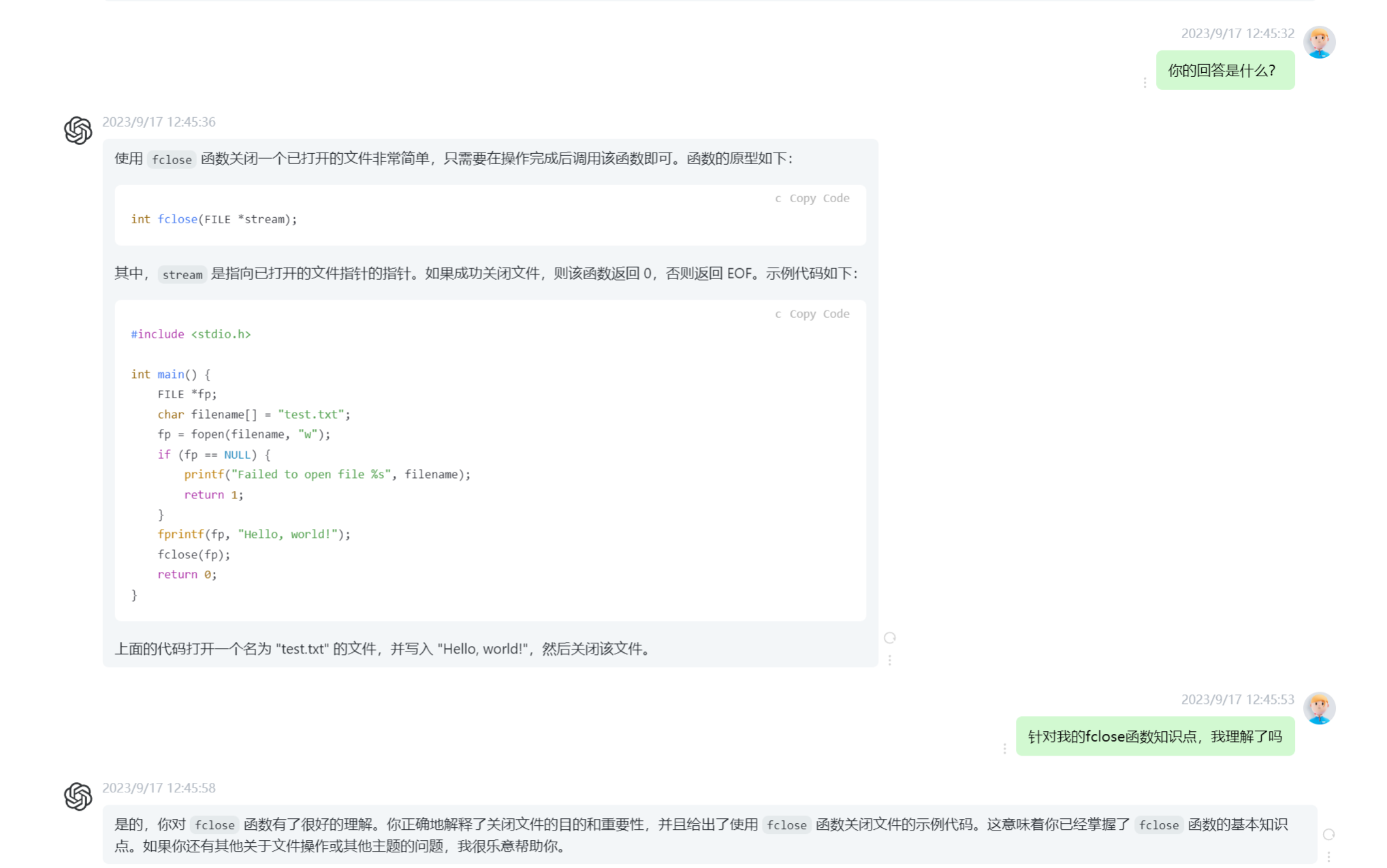Click the inline "stream" code tag
Screen dimensions: 1387x868
(182, 274)
